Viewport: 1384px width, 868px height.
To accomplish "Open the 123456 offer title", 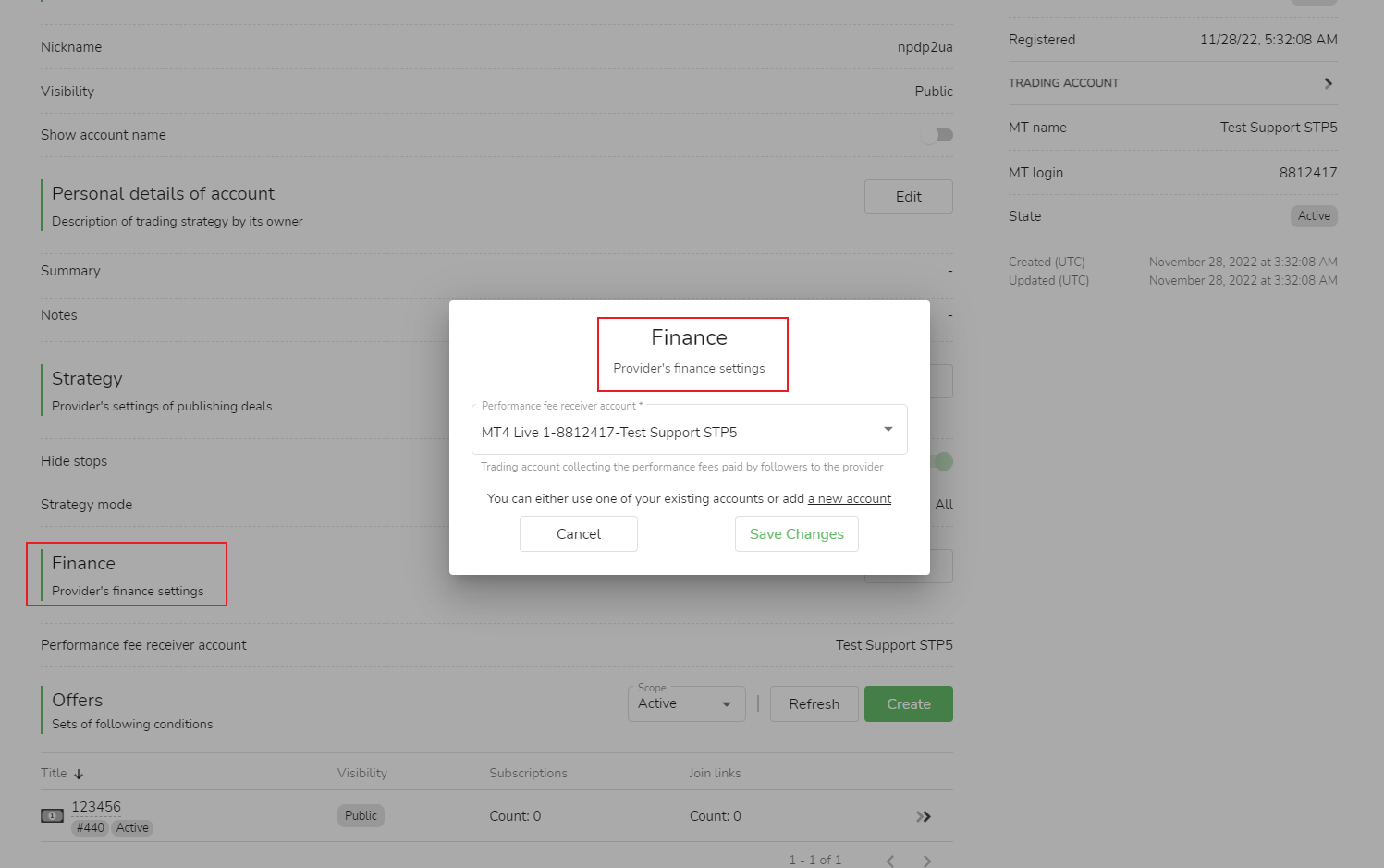I will (96, 807).
